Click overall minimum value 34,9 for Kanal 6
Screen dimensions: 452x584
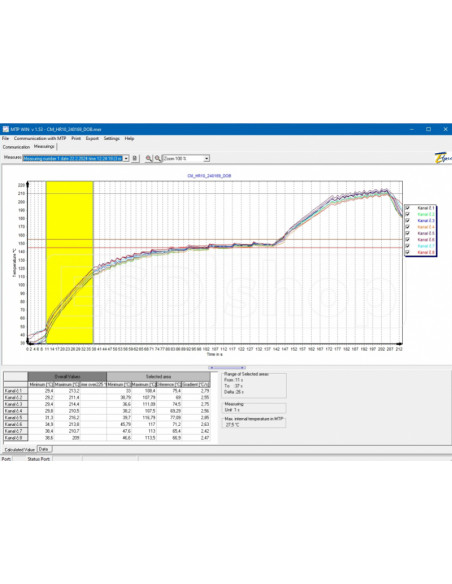click(49, 424)
